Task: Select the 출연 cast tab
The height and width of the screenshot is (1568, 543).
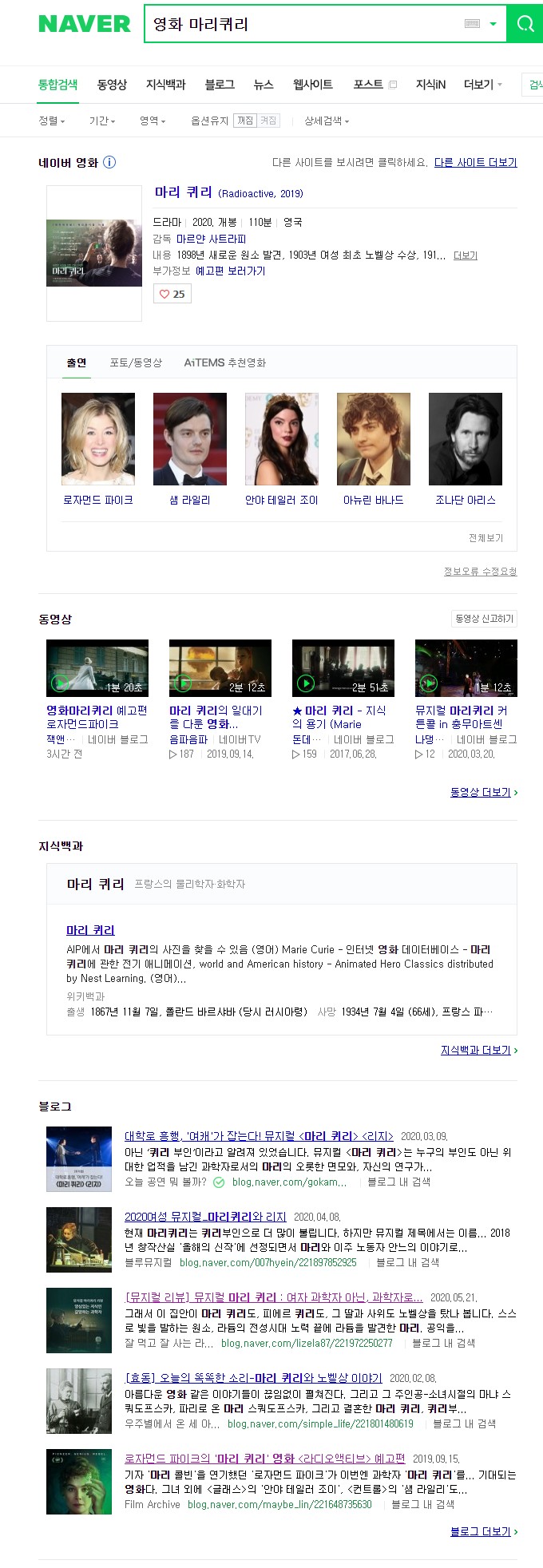Action: (76, 362)
